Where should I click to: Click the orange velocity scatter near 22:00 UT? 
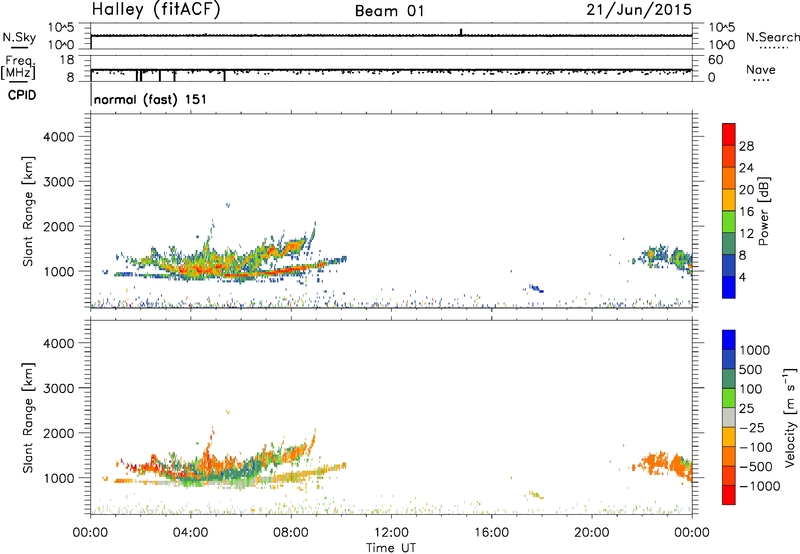pyautogui.click(x=662, y=464)
